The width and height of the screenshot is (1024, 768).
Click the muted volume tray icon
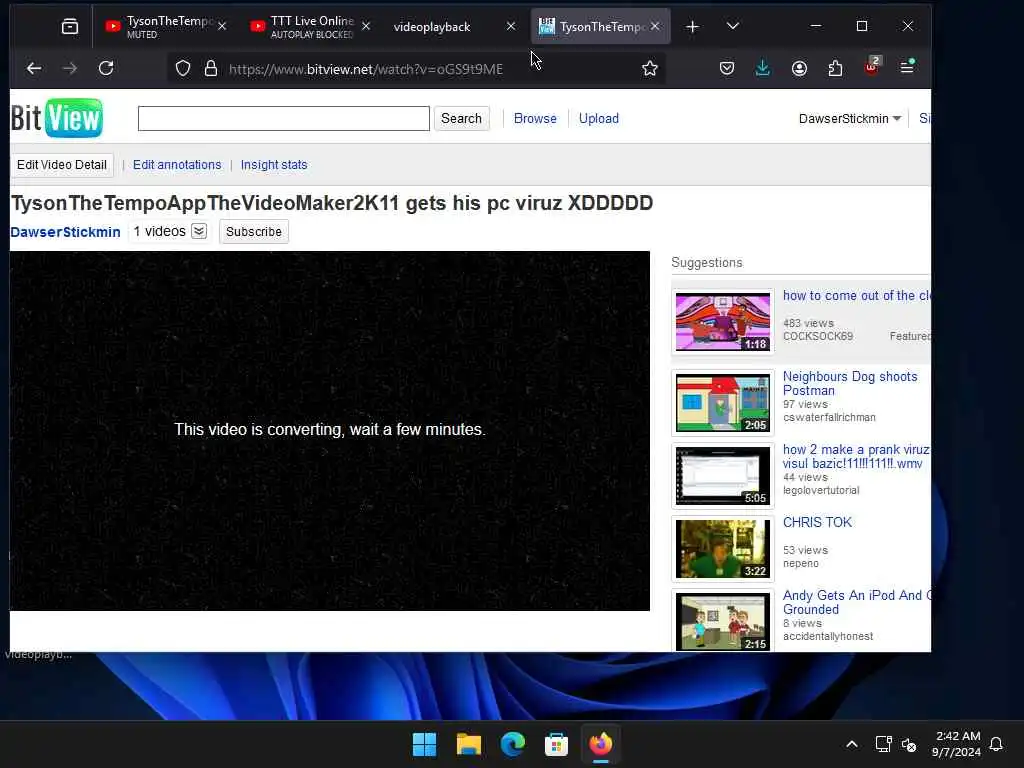[x=909, y=744]
